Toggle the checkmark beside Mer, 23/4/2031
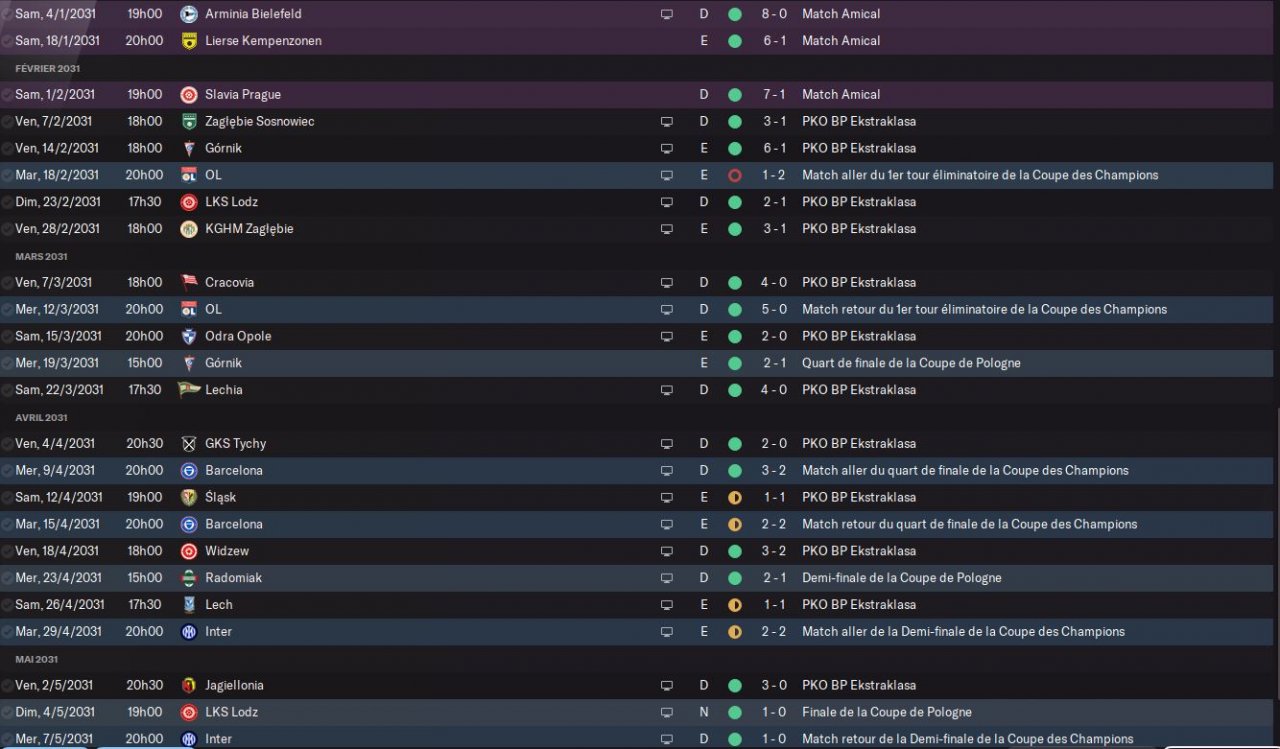 (x=7, y=577)
